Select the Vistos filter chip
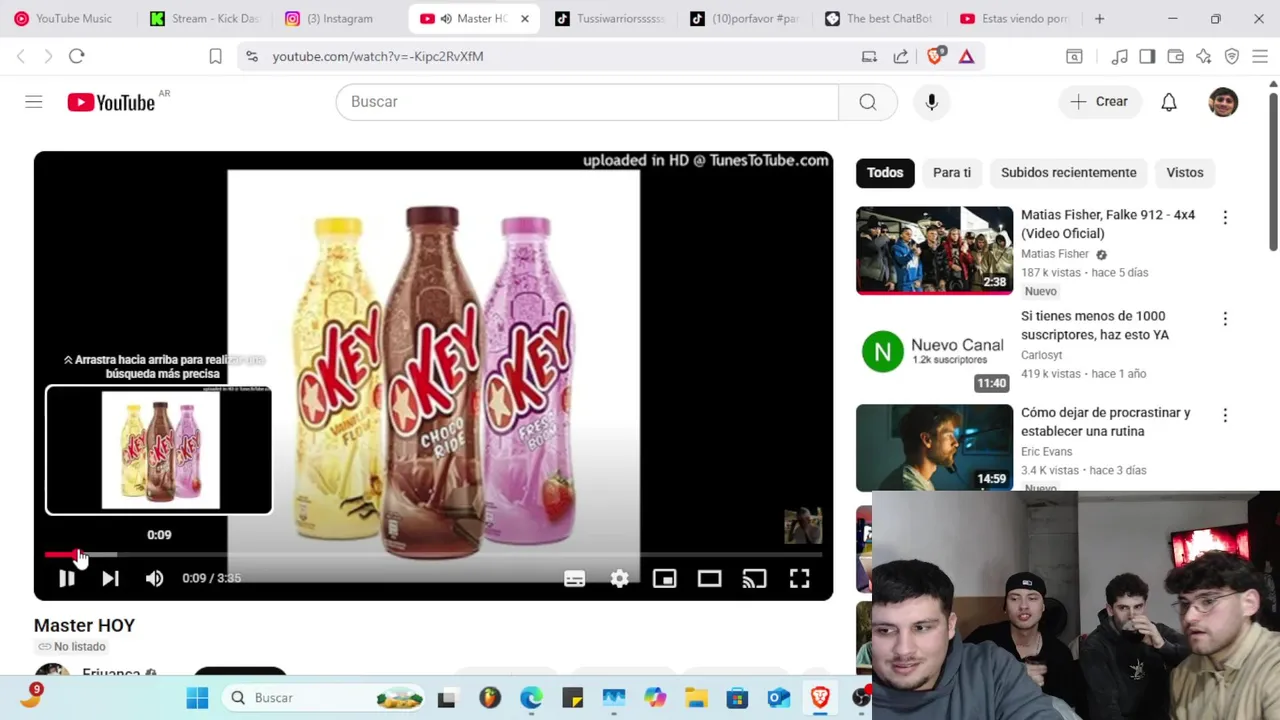Viewport: 1280px width, 720px height. click(1185, 172)
